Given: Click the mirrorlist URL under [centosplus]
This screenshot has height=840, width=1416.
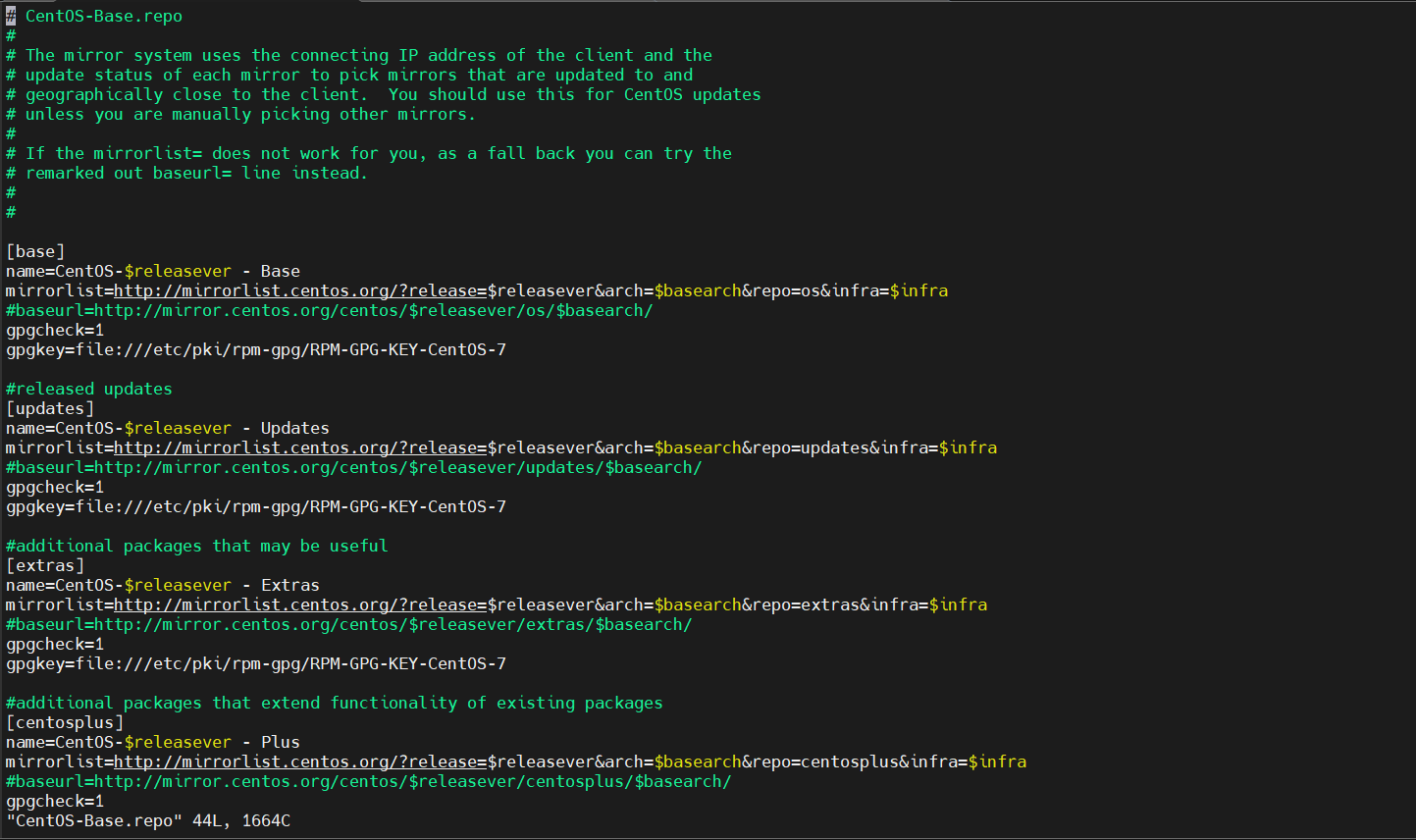Looking at the screenshot, I should coord(299,761).
